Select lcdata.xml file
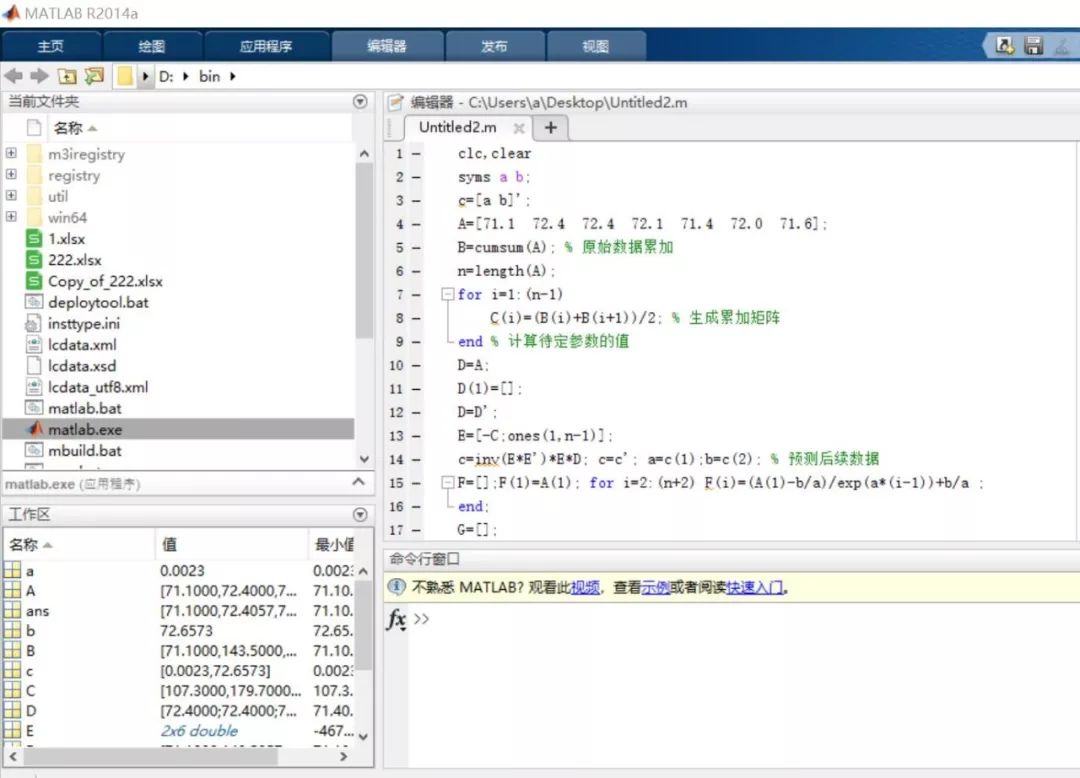This screenshot has height=778, width=1080. click(82, 345)
